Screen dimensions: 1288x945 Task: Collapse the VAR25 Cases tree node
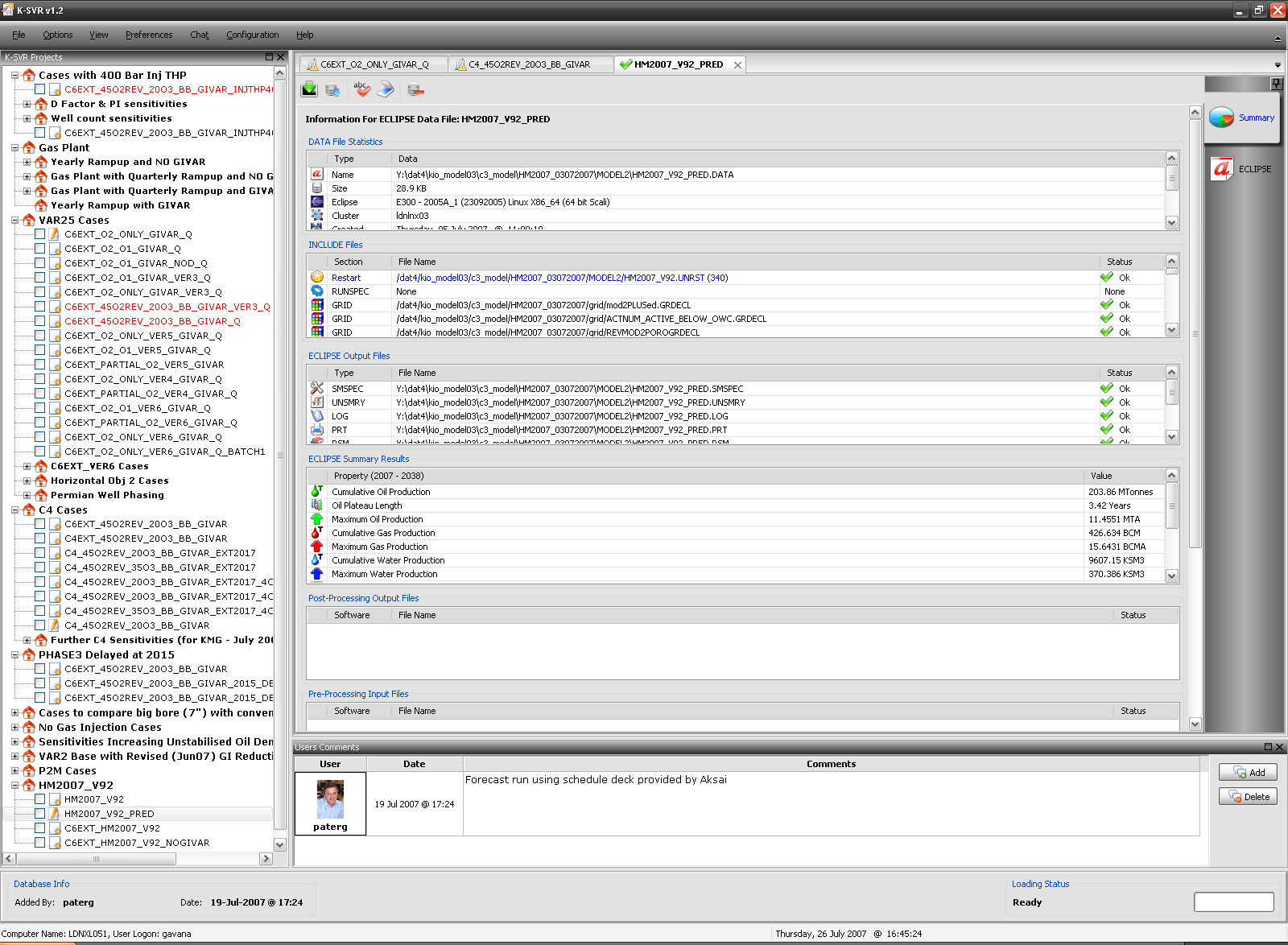point(15,220)
